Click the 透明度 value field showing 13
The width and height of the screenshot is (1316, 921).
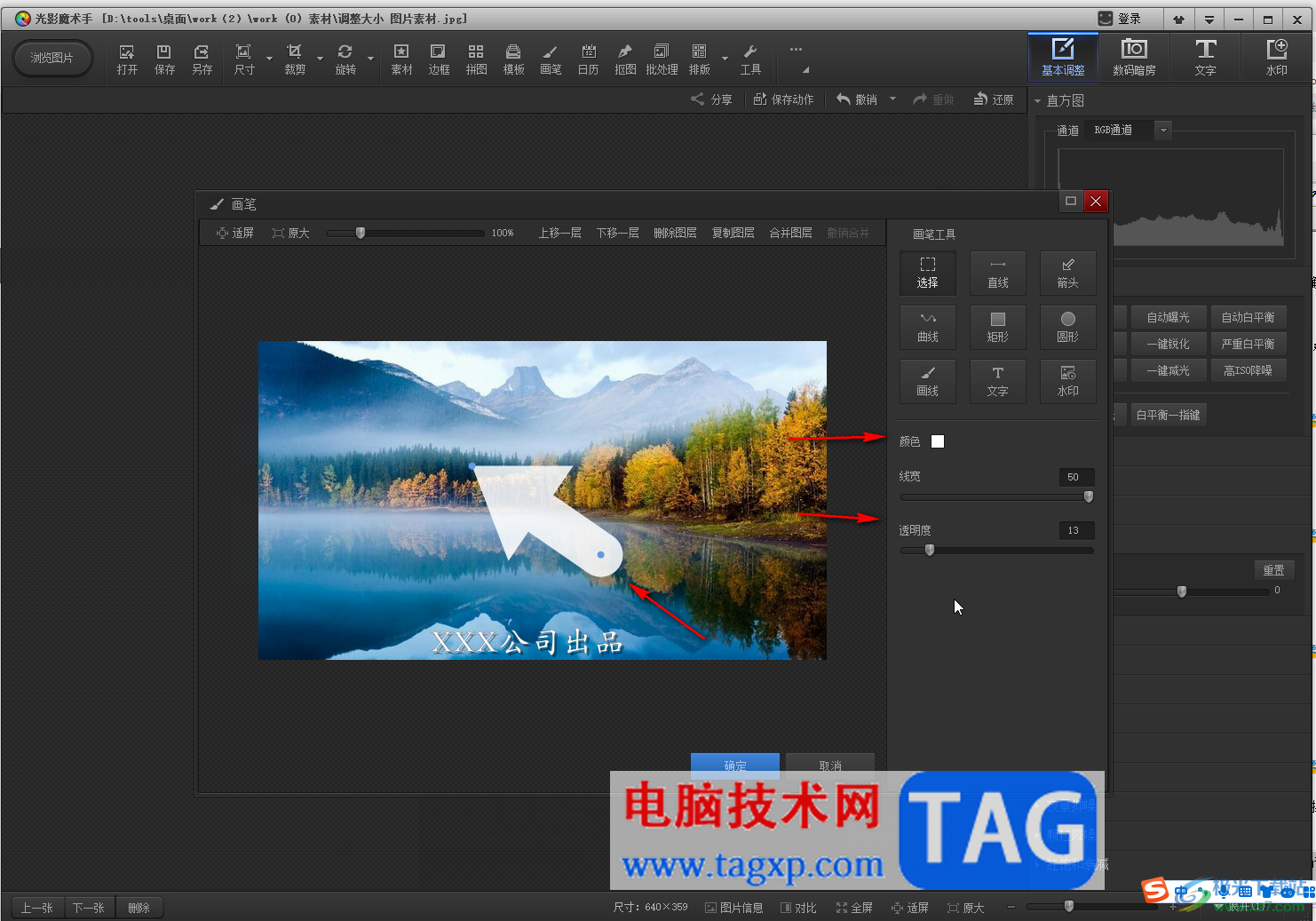coord(1076,530)
